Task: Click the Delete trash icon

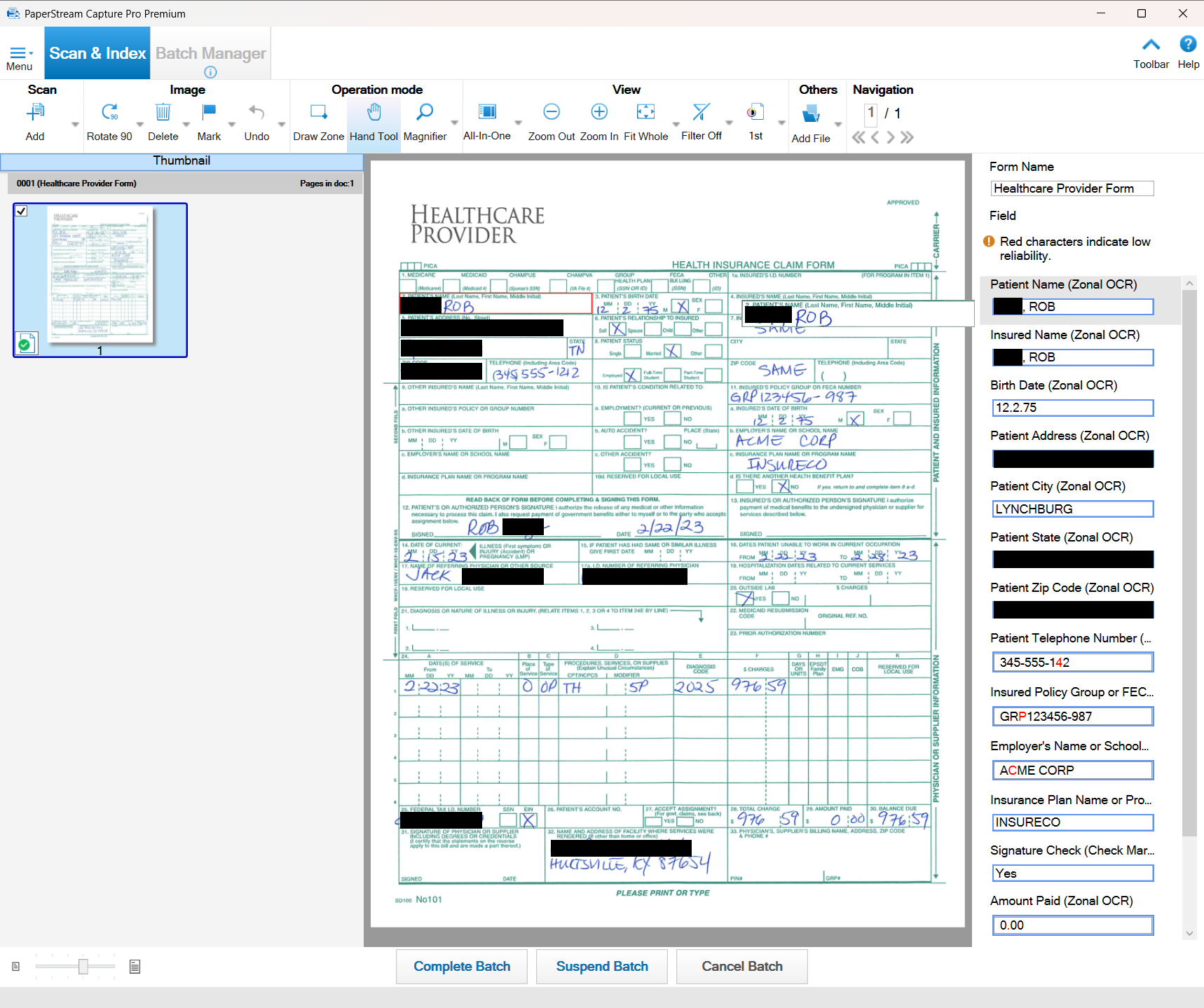Action: coord(163,112)
